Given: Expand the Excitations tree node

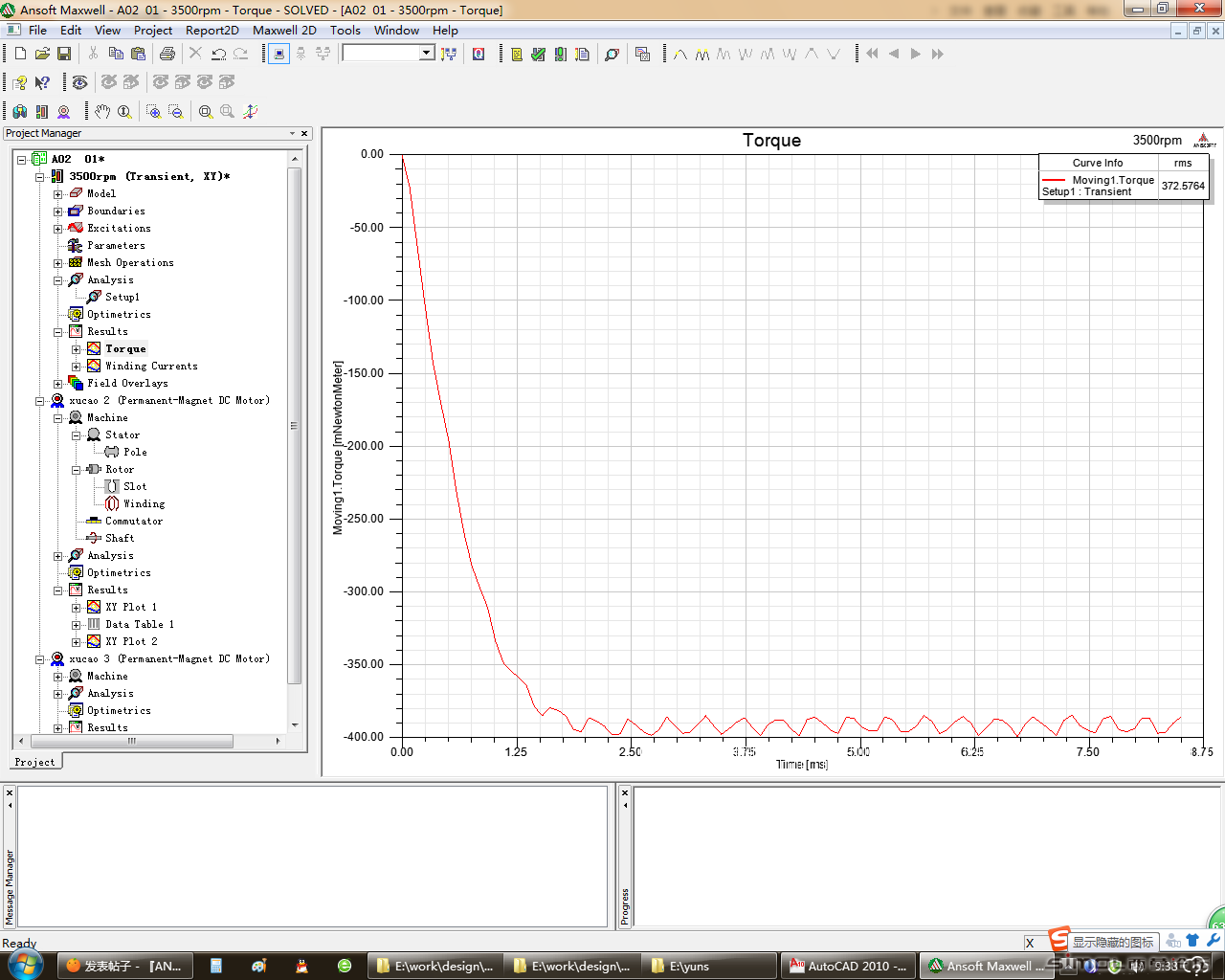Looking at the screenshot, I should click(x=57, y=229).
